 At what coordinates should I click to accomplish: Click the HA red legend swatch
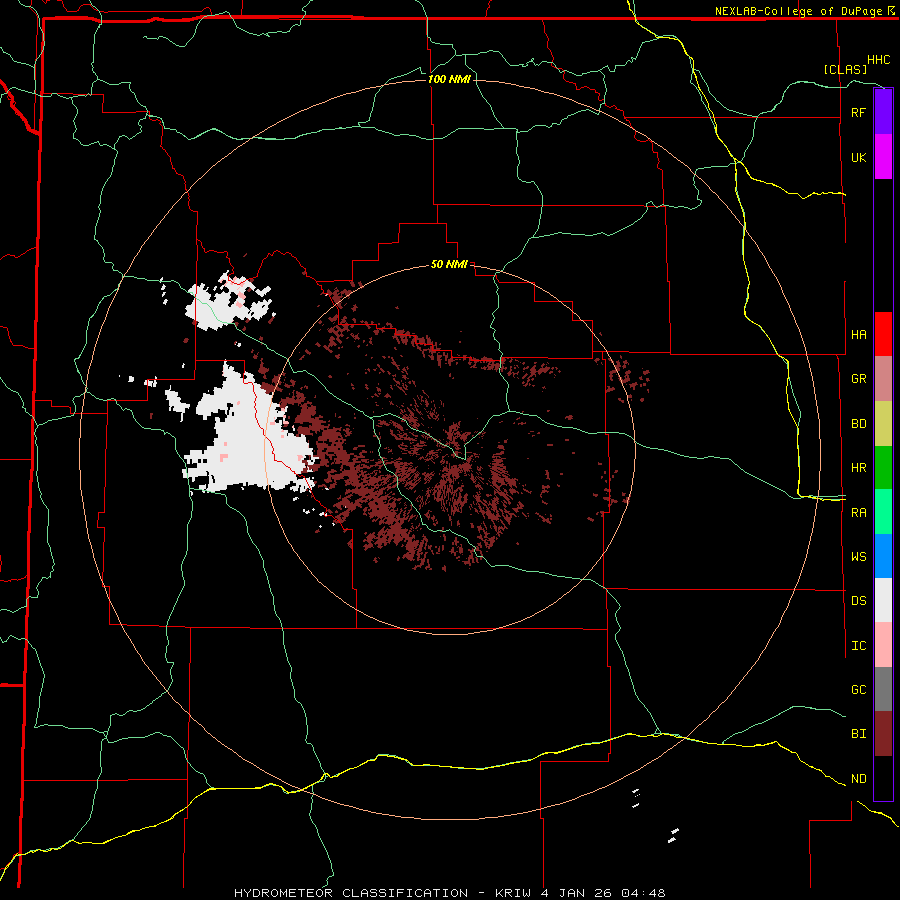point(883,334)
